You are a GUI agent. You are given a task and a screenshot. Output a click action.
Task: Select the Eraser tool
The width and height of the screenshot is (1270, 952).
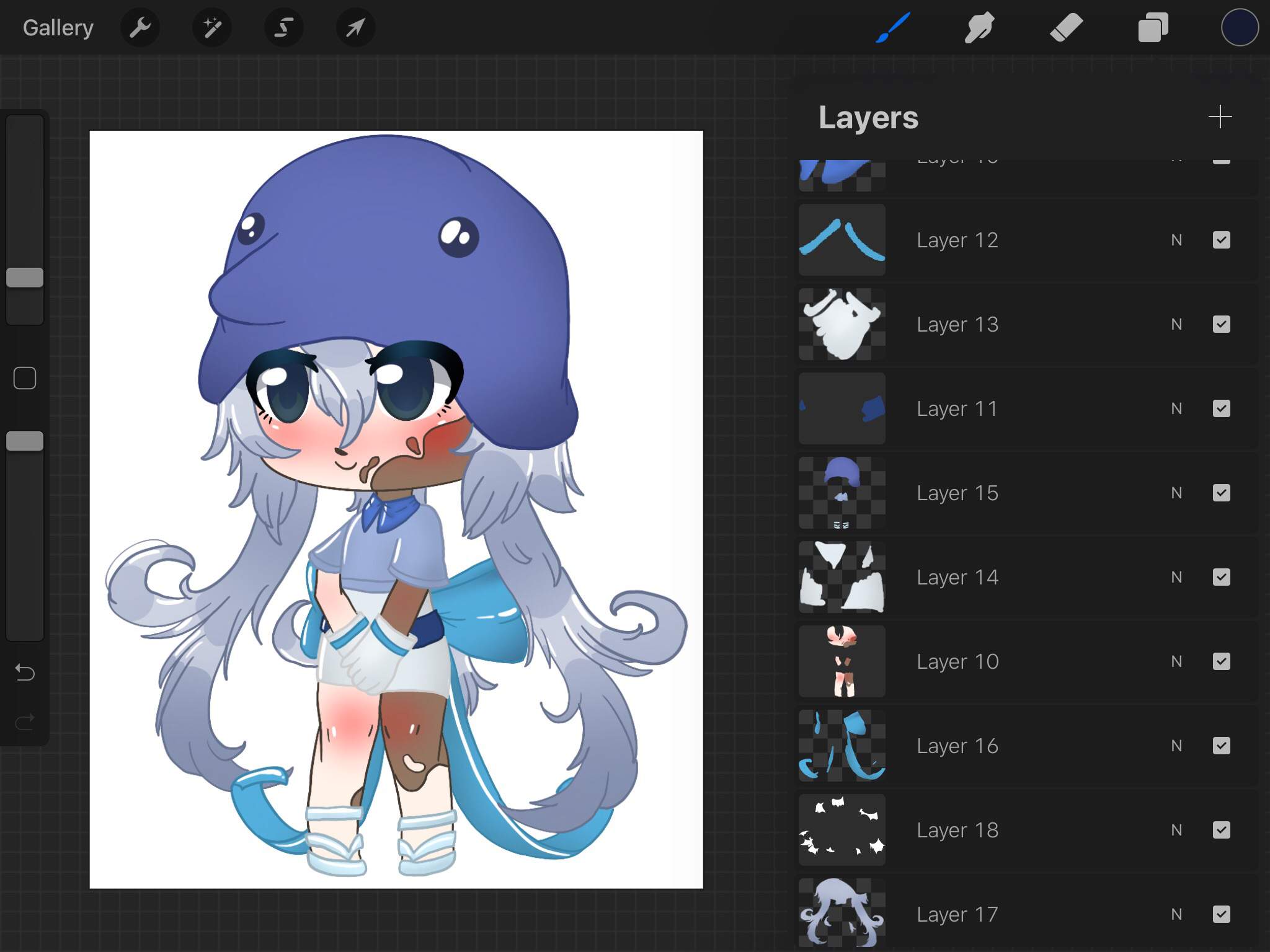1067,27
